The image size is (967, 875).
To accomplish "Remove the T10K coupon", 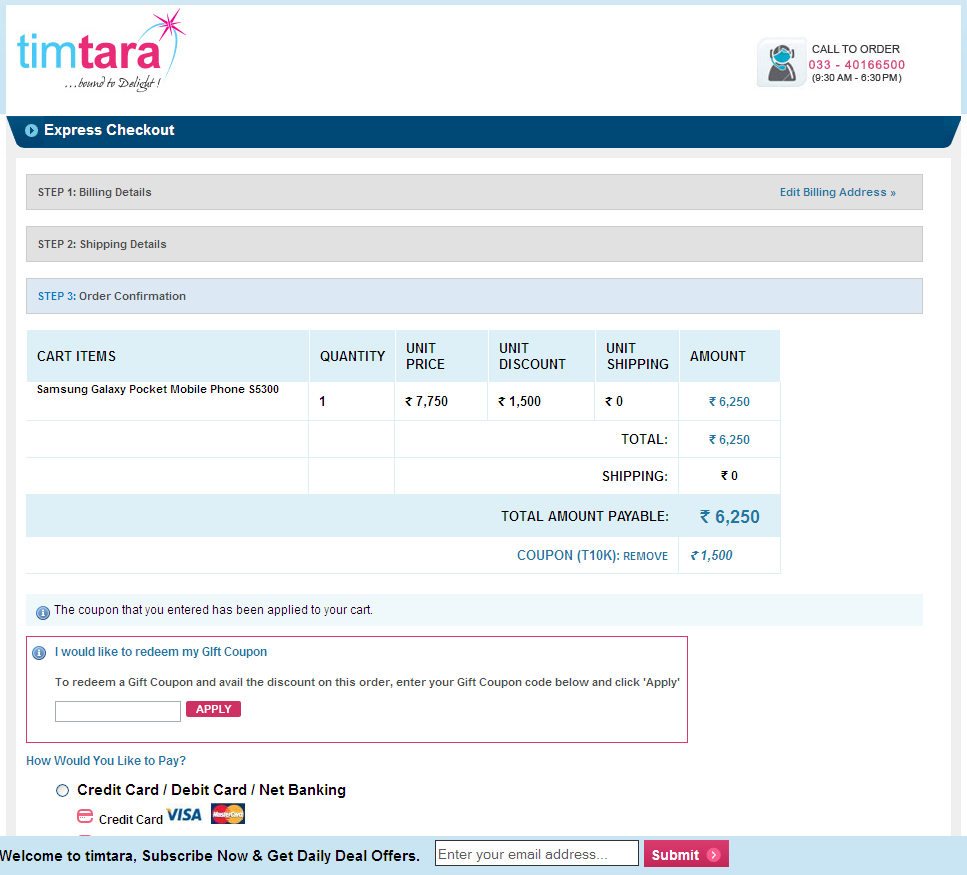I will (645, 556).
